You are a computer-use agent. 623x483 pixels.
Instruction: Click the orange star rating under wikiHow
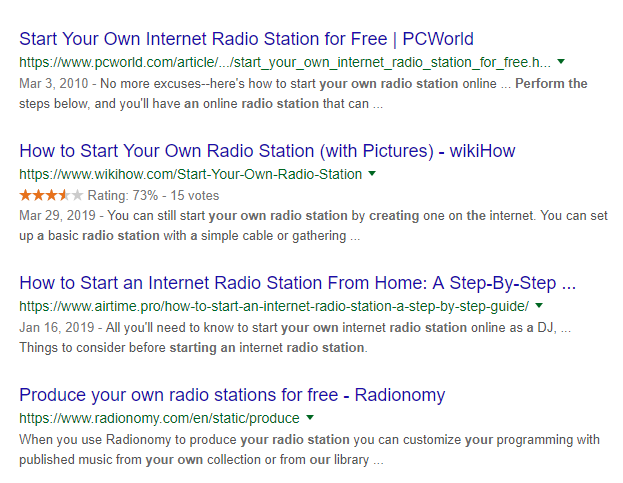click(x=51, y=195)
